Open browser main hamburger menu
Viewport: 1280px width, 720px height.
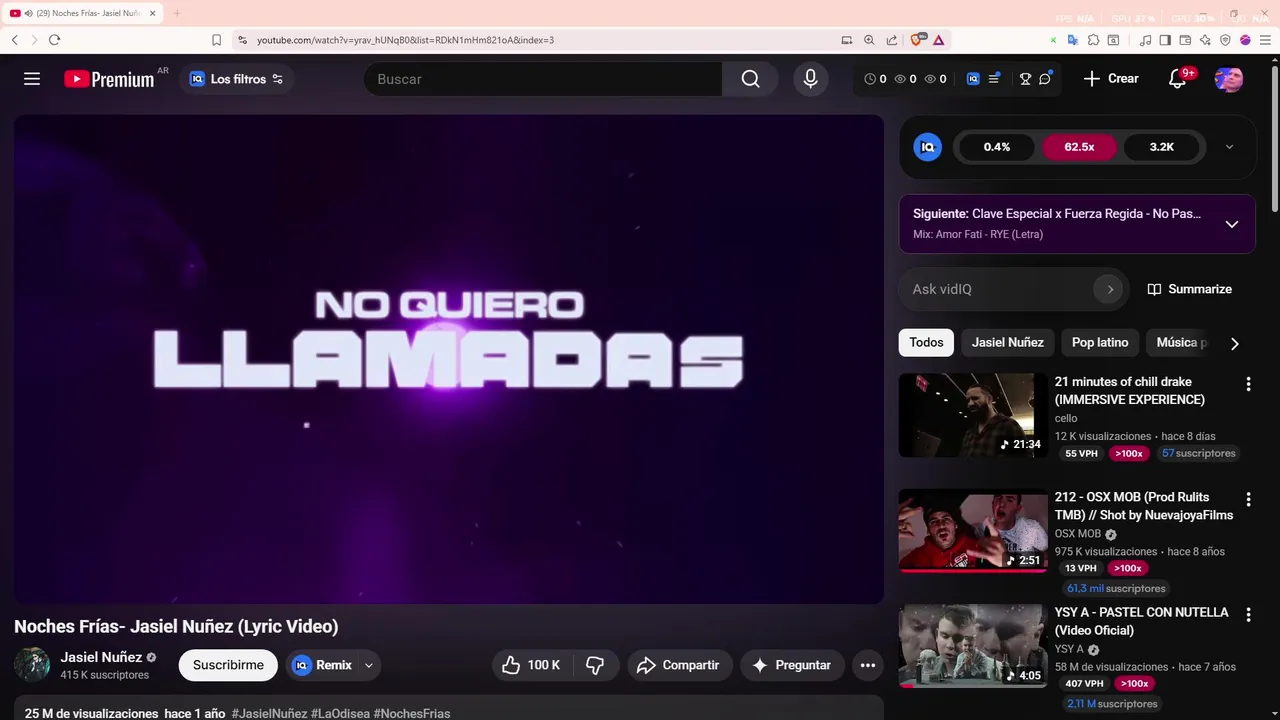coord(1265,40)
